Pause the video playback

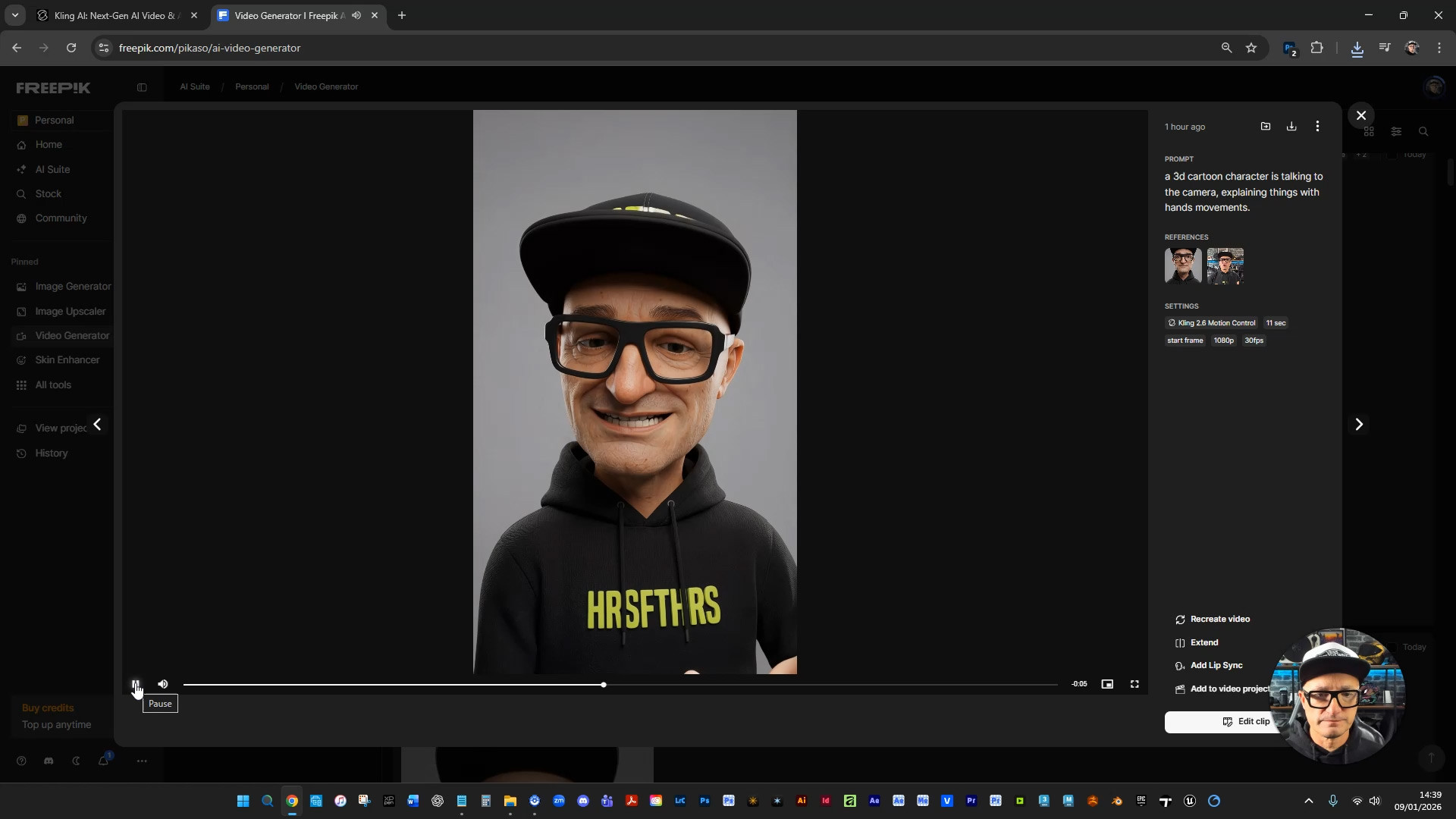click(x=136, y=684)
